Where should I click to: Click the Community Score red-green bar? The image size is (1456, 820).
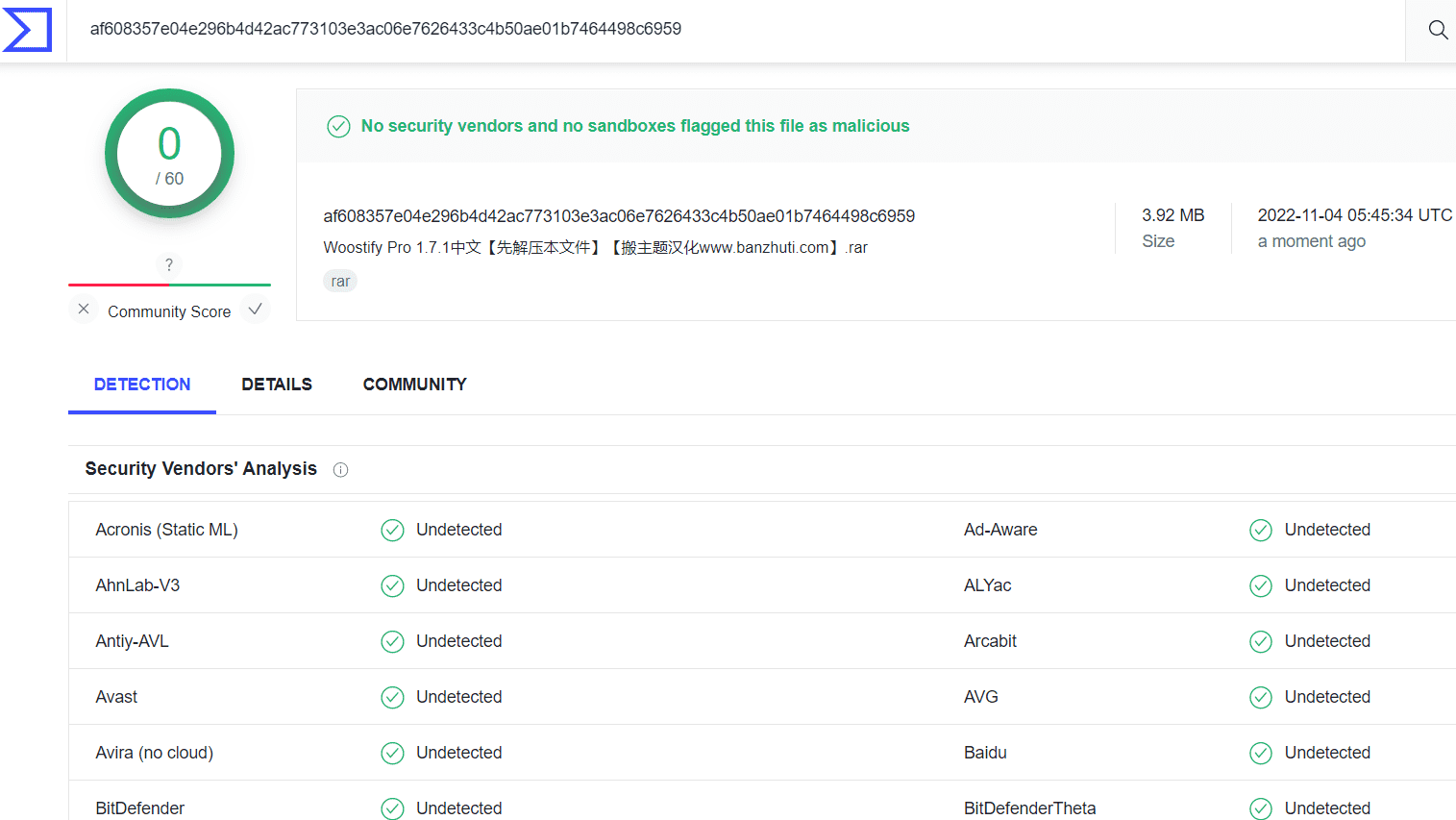coord(169,285)
